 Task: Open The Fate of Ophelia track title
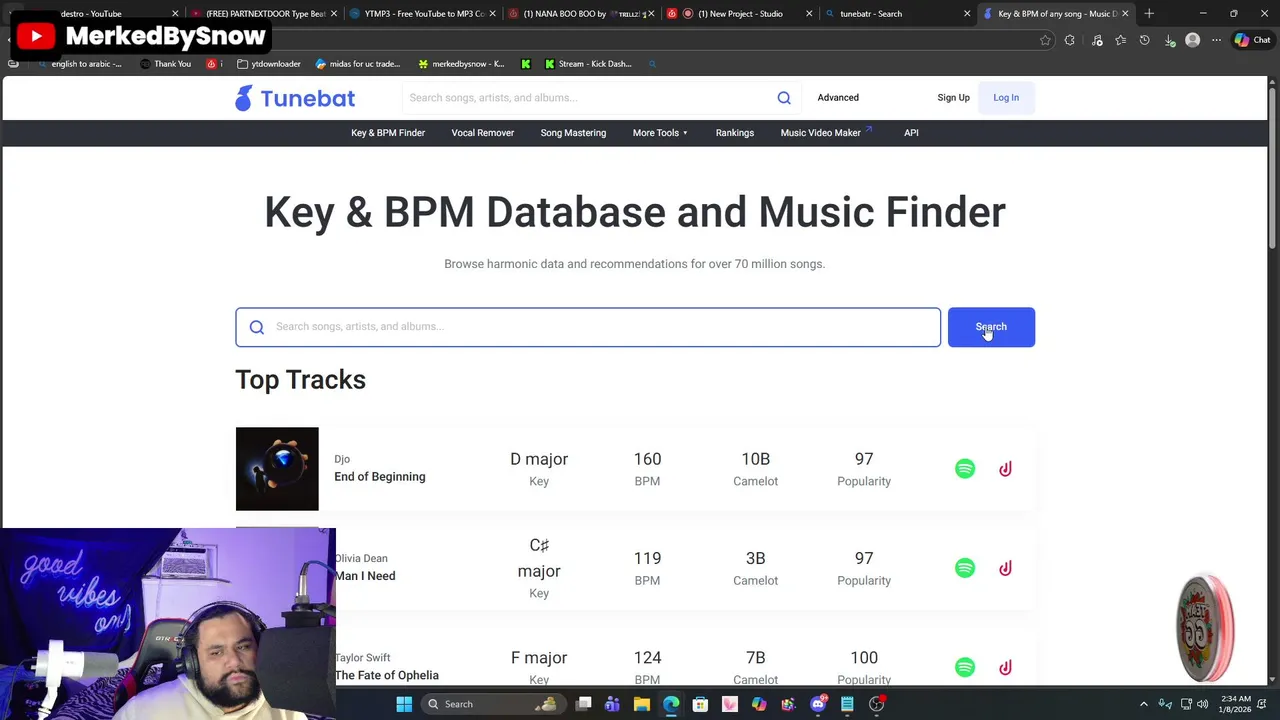coord(386,675)
